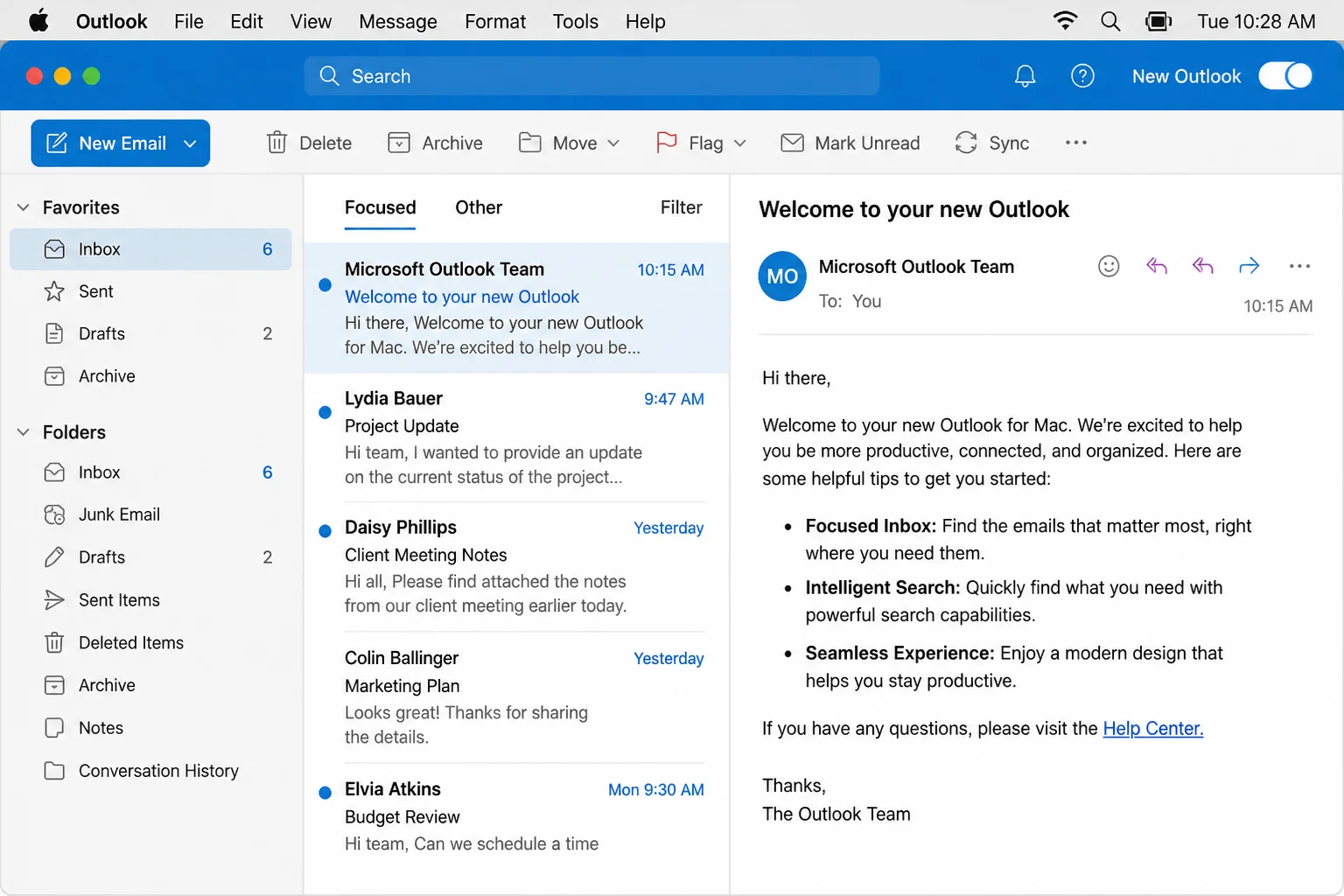Open the View menu
Screen dimensions: 1344x896
[311, 21]
